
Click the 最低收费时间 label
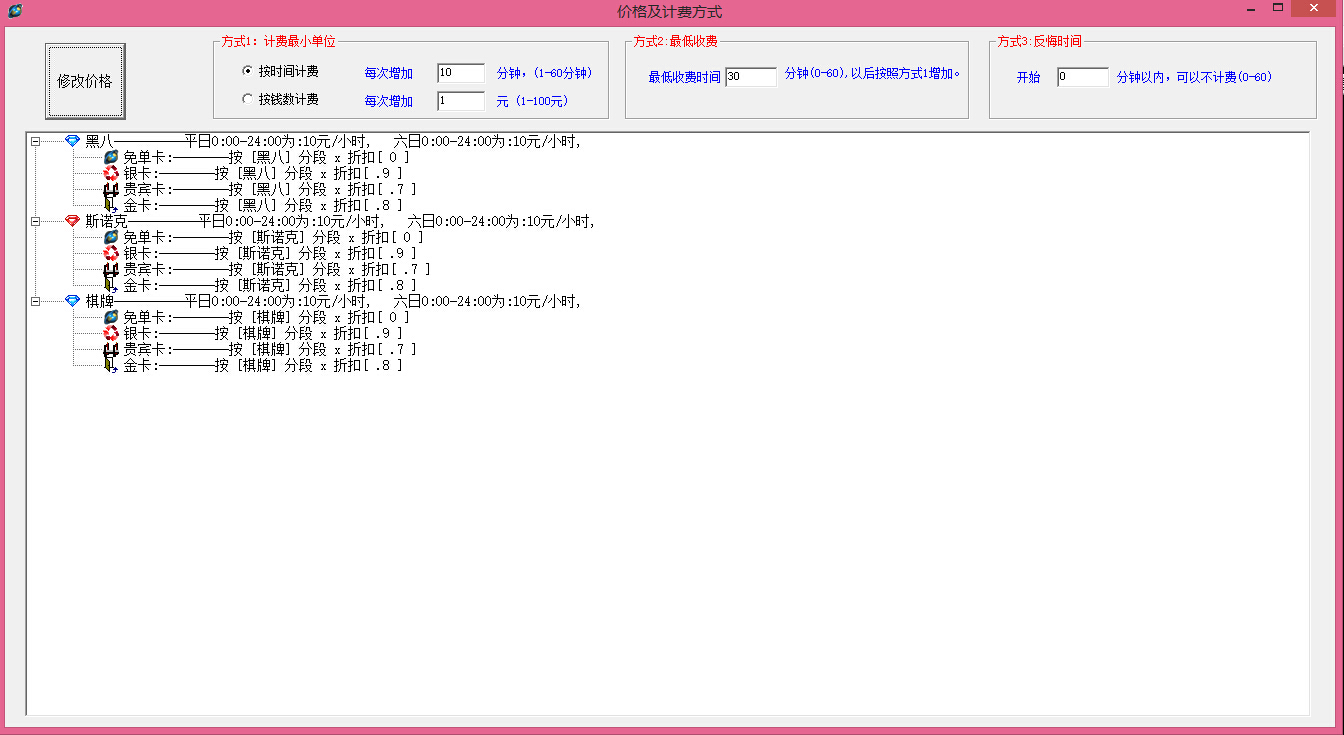pos(684,77)
